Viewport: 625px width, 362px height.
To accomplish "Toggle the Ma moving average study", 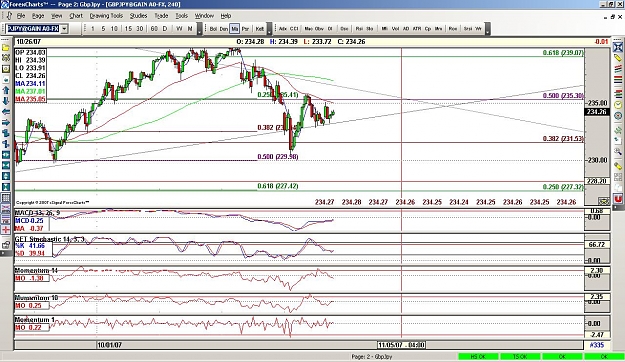I will [234, 29].
